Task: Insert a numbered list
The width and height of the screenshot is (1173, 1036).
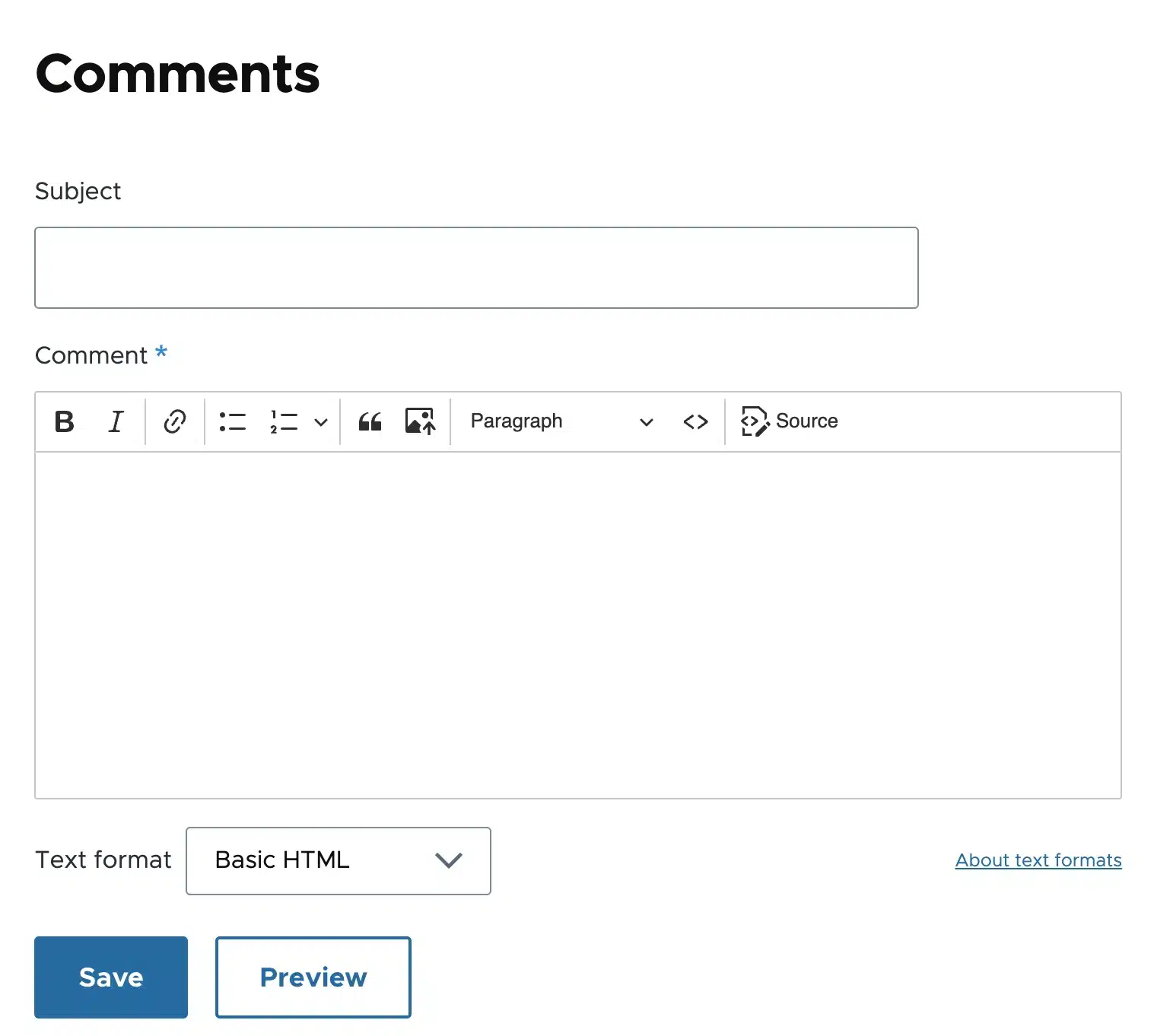Action: coord(284,421)
